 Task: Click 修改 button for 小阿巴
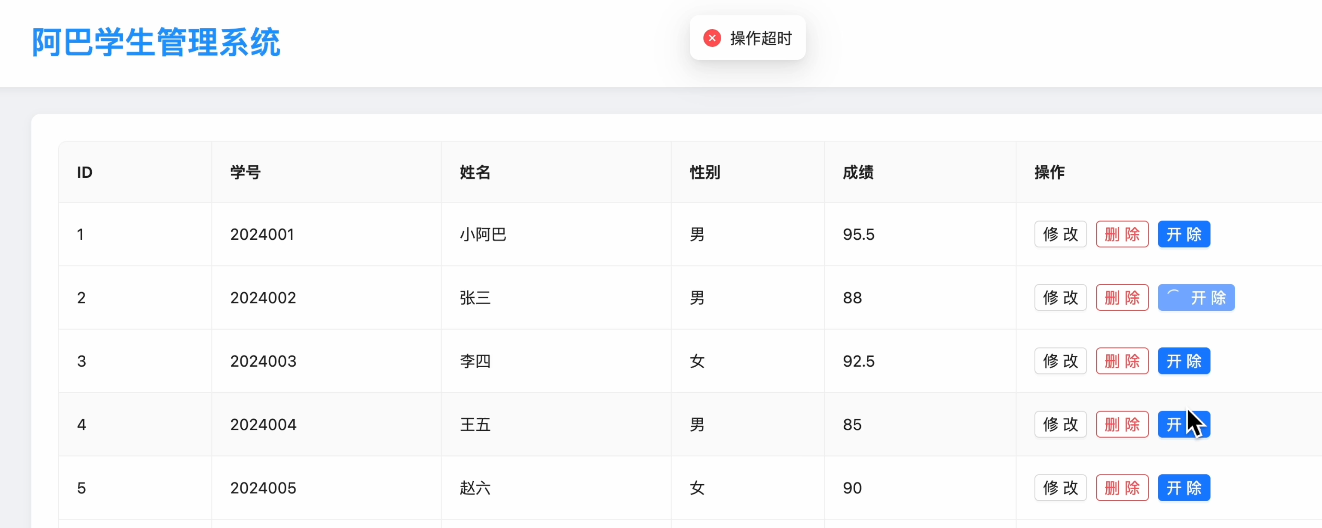pyautogui.click(x=1060, y=235)
